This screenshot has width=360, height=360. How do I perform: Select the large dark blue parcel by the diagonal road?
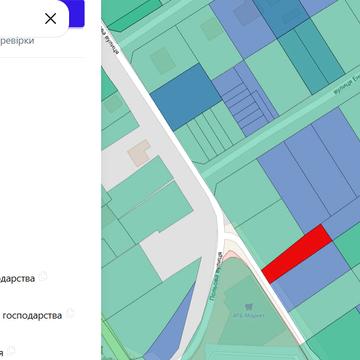point(186,97)
